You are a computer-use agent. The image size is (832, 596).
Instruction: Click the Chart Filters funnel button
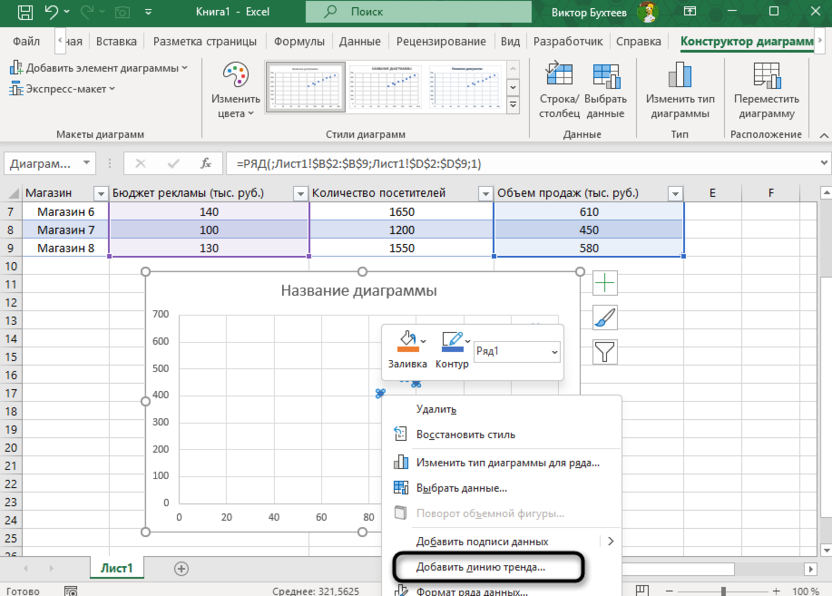[605, 352]
